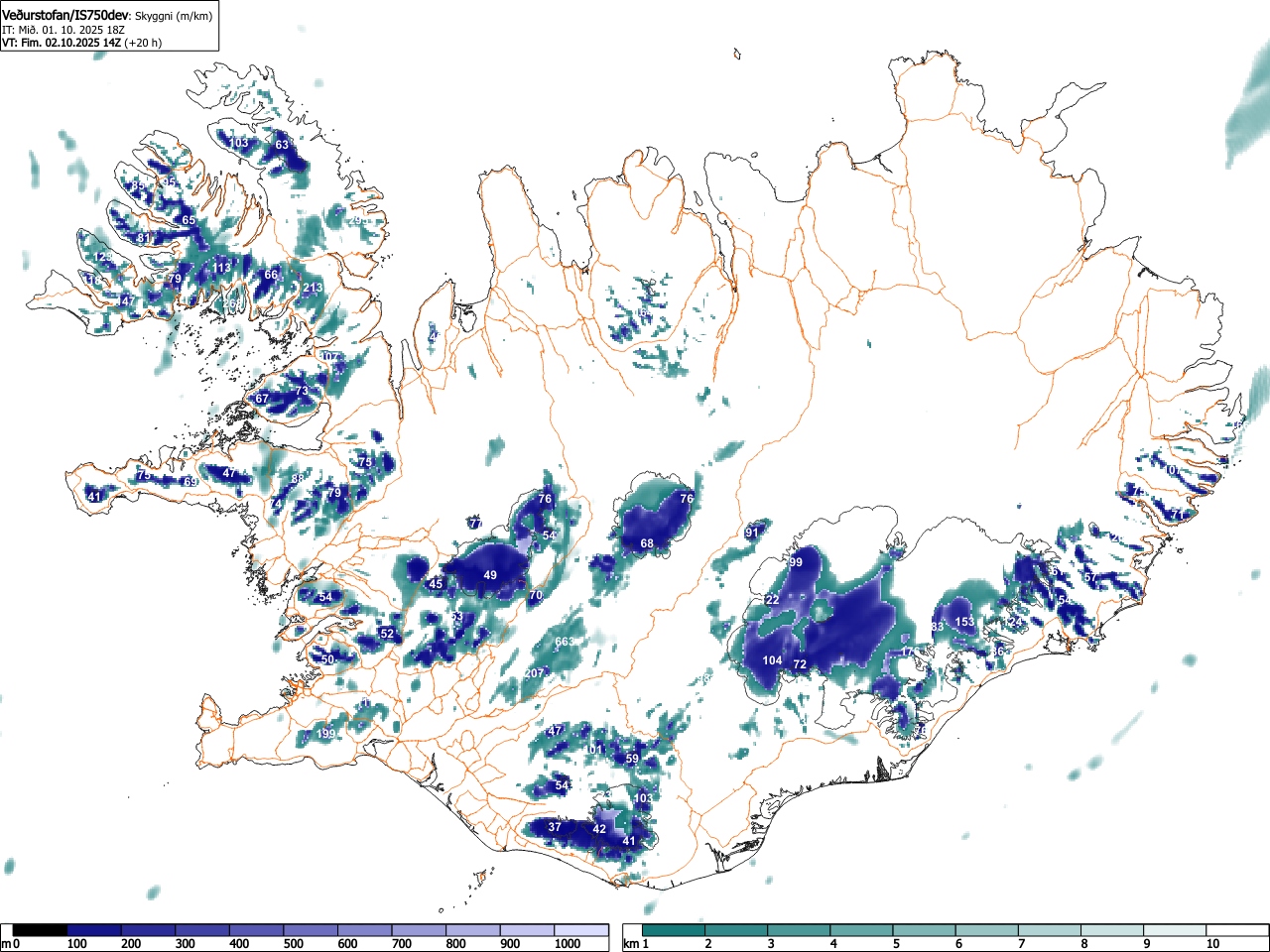Click the 500 tick on the metres scale
This screenshot has height=952, width=1270.
tap(293, 944)
